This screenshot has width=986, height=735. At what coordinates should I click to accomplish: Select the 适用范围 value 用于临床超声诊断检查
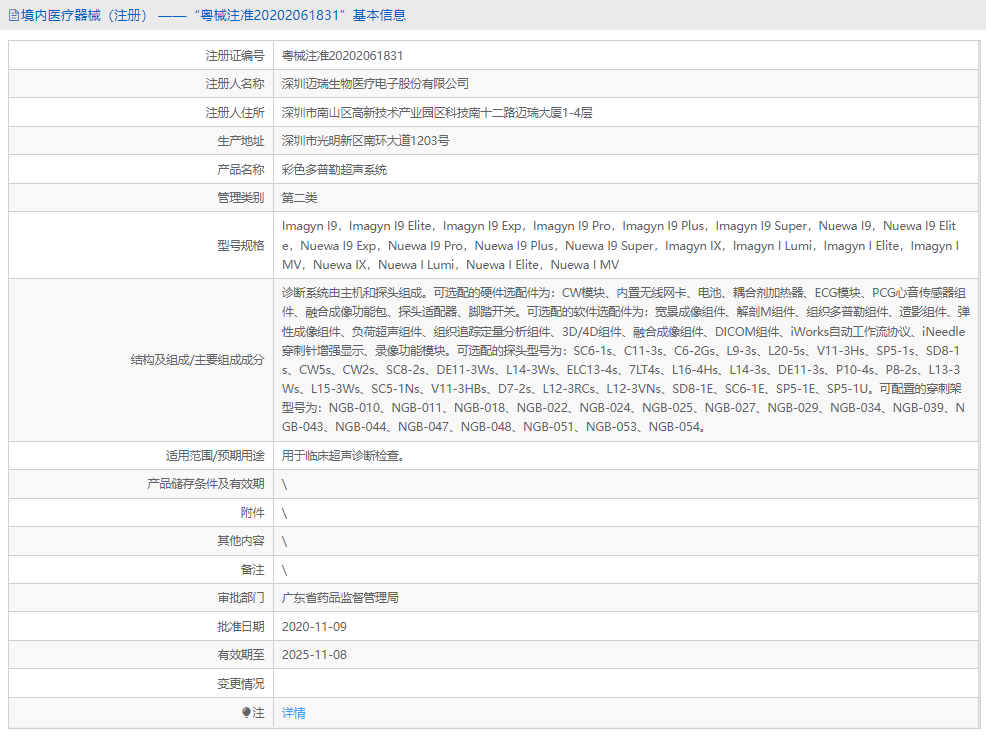coord(345,455)
